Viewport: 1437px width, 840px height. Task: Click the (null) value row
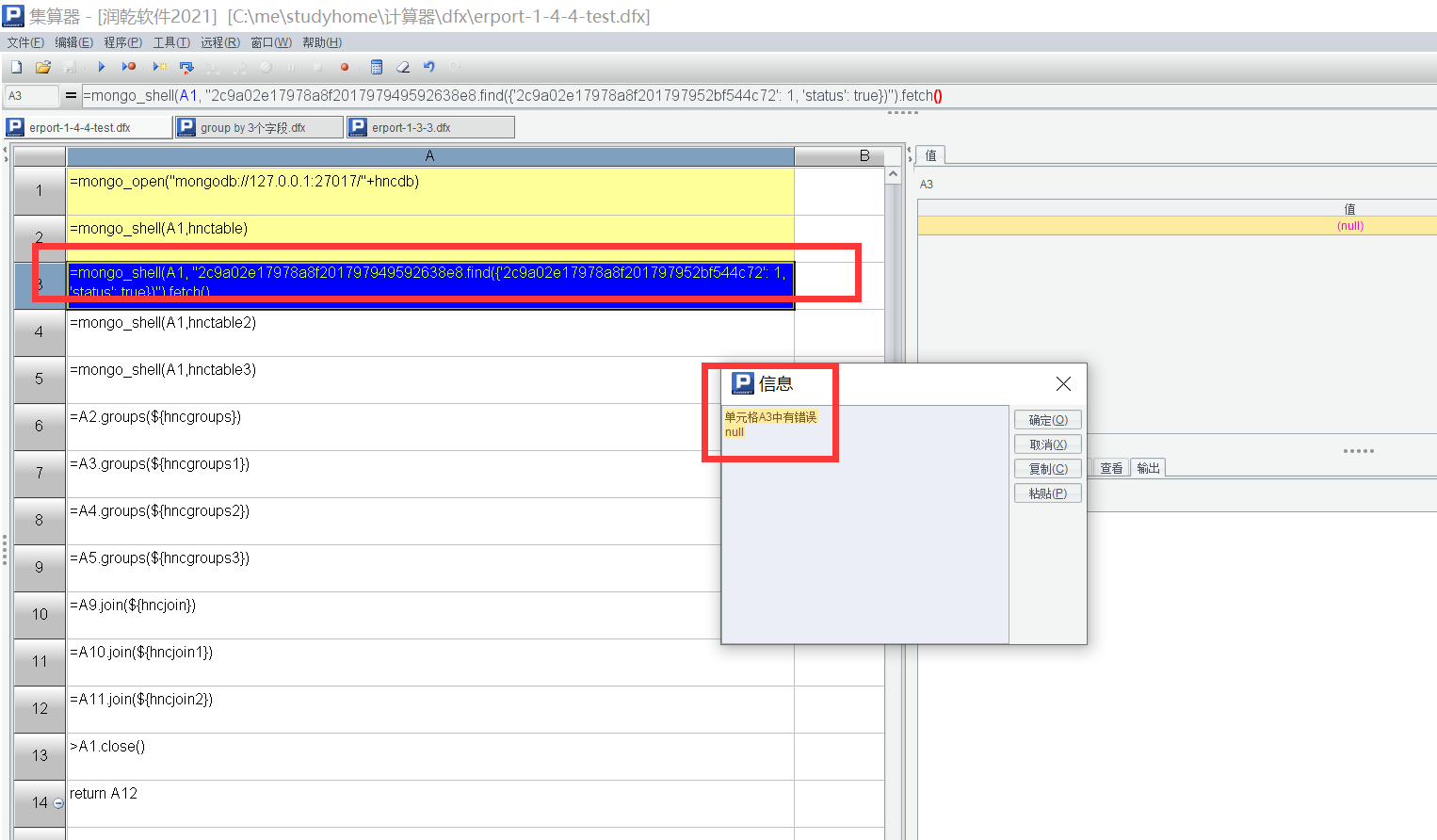tap(1177, 226)
